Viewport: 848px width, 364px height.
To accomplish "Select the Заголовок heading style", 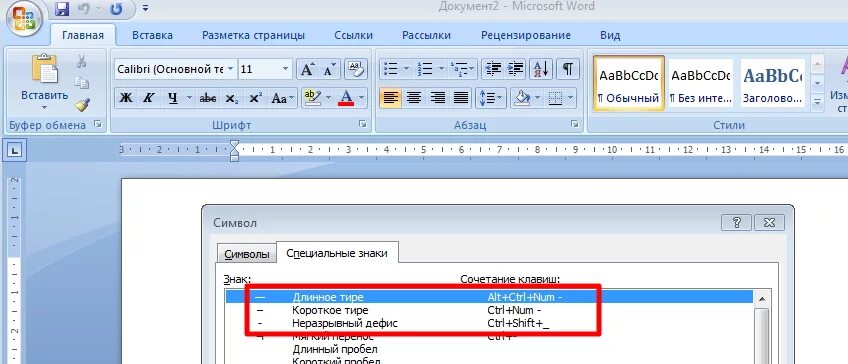I will click(773, 83).
